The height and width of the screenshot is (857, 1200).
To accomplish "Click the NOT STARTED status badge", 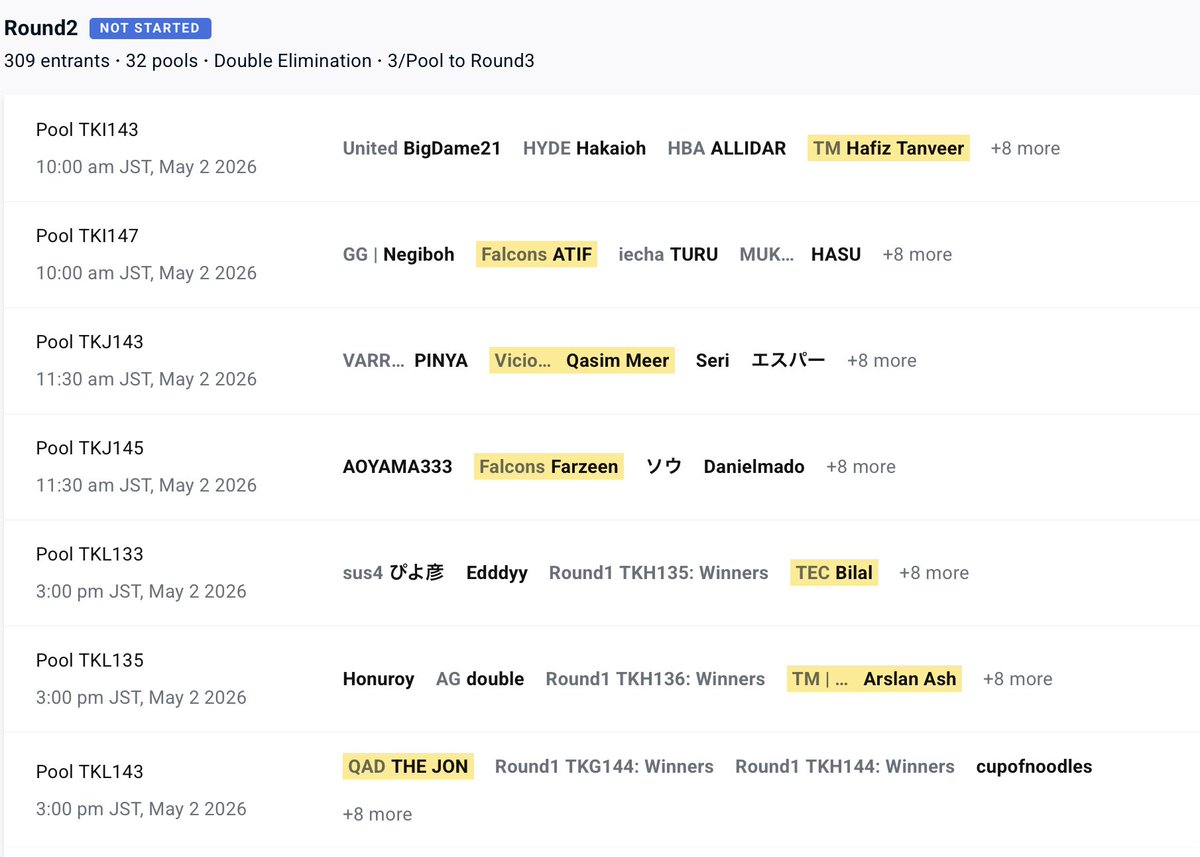I will [x=150, y=28].
